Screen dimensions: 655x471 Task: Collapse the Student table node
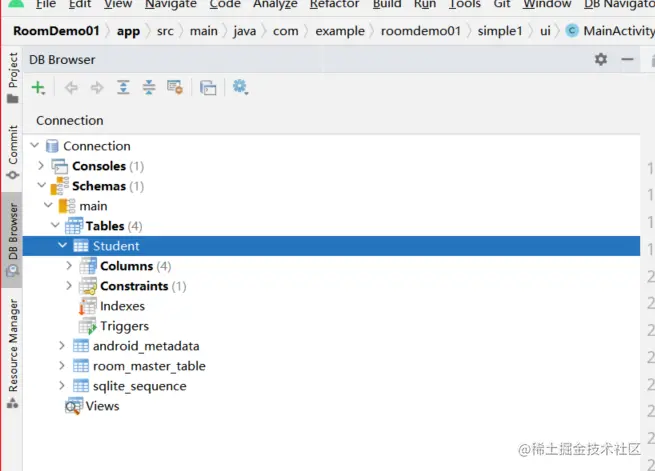pyautogui.click(x=63, y=245)
